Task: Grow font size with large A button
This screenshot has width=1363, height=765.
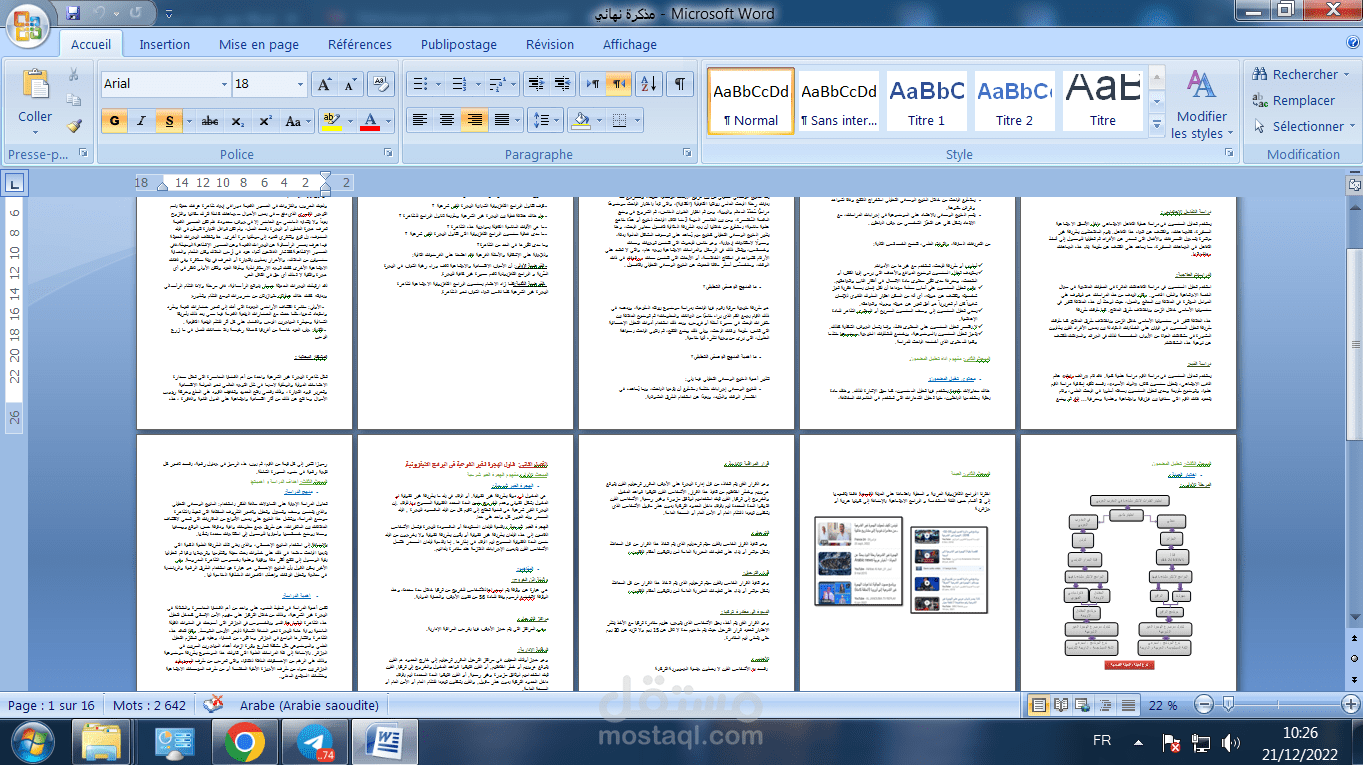Action: (324, 84)
